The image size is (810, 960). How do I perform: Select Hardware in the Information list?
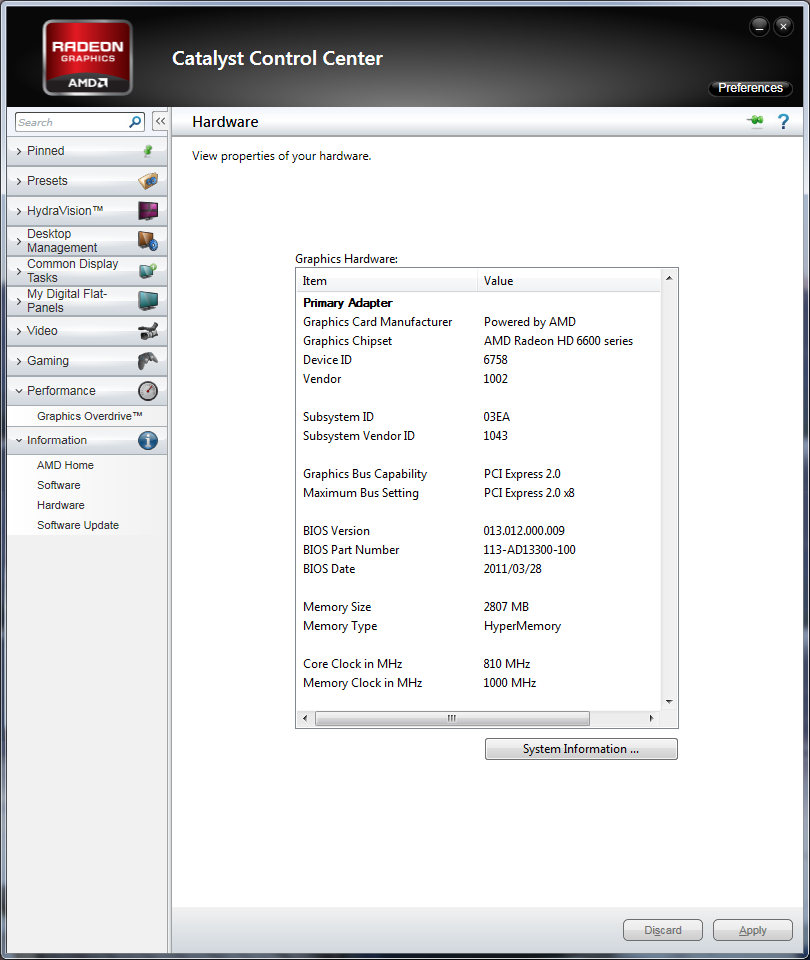click(61, 505)
